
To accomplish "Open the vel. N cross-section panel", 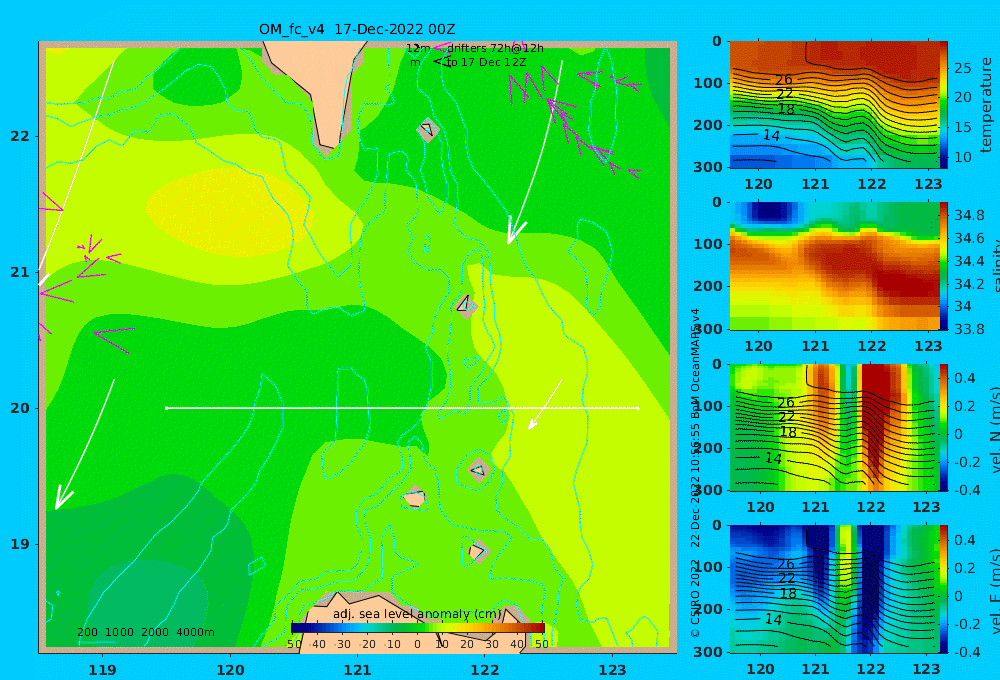I will [835, 427].
